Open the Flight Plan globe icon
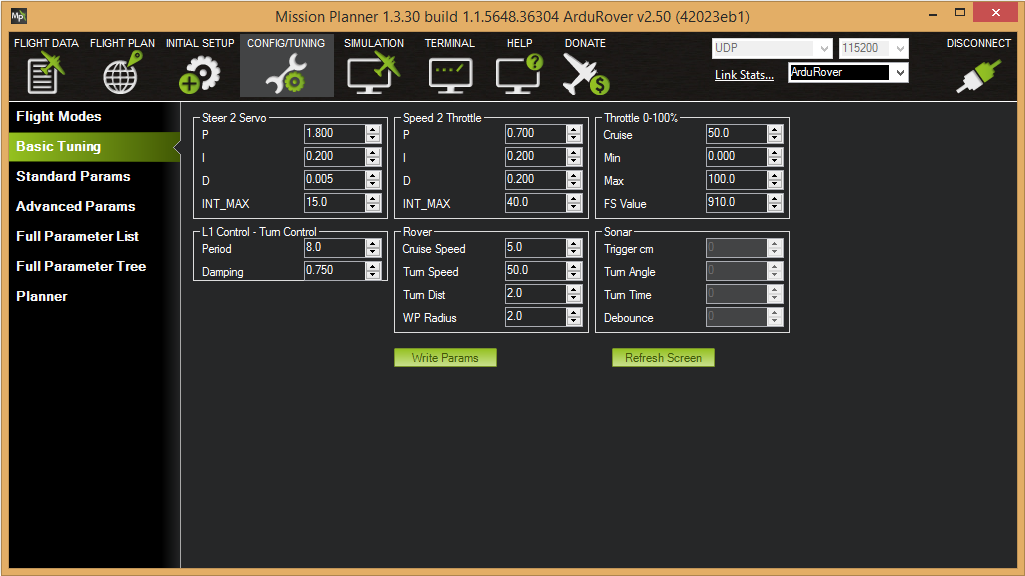 click(x=122, y=70)
